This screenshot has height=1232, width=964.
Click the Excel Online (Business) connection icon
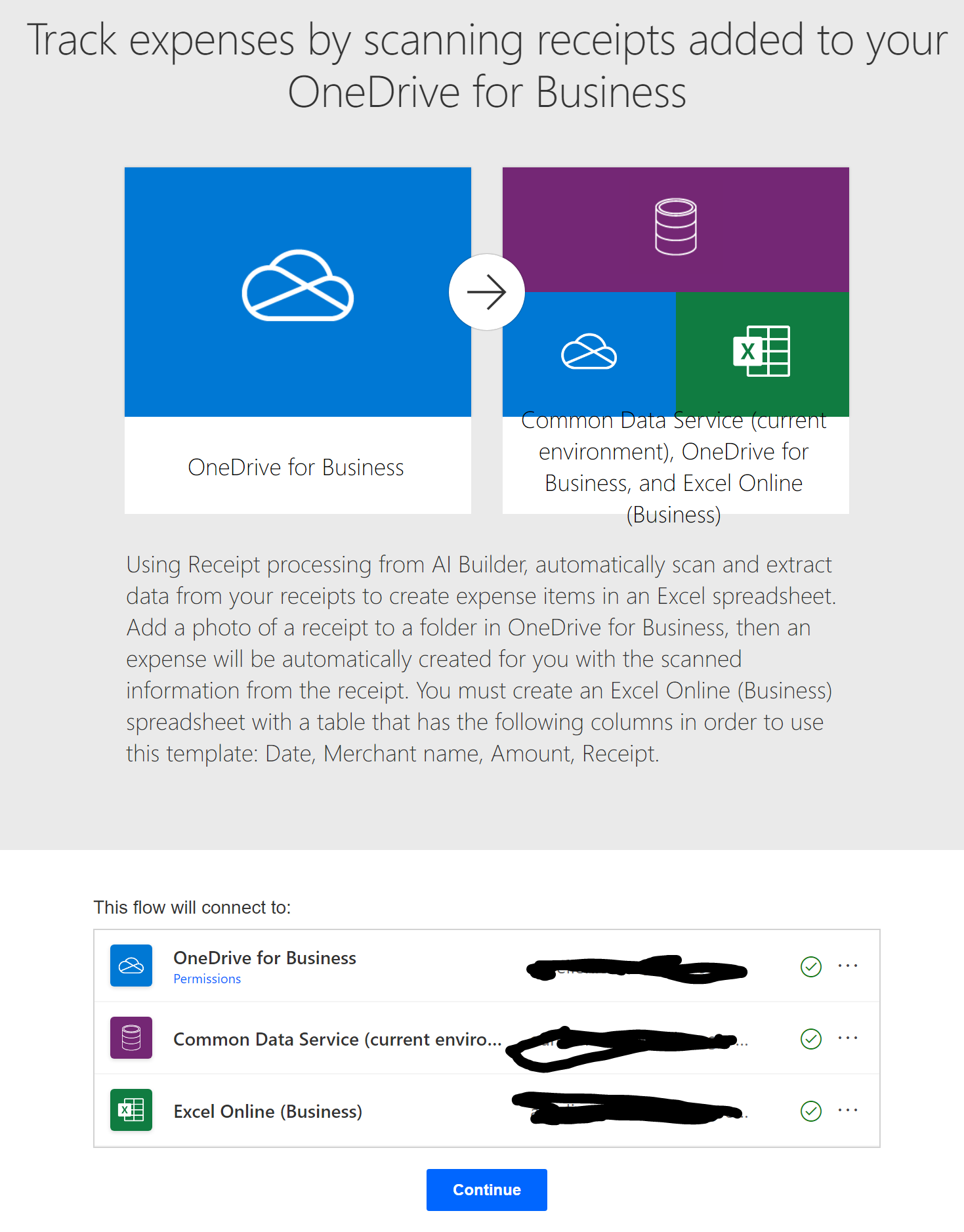click(x=131, y=1110)
